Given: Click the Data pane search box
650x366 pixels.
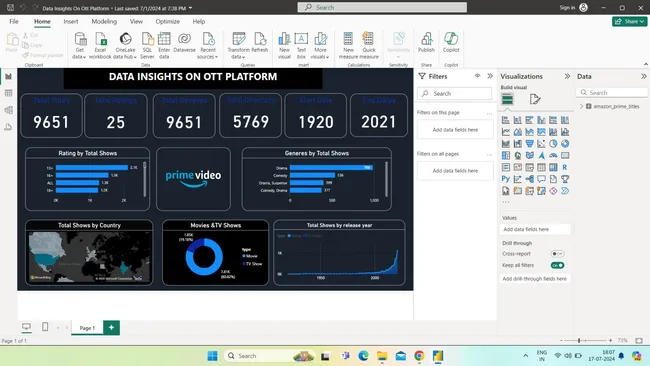Looking at the screenshot, I should pos(612,92).
